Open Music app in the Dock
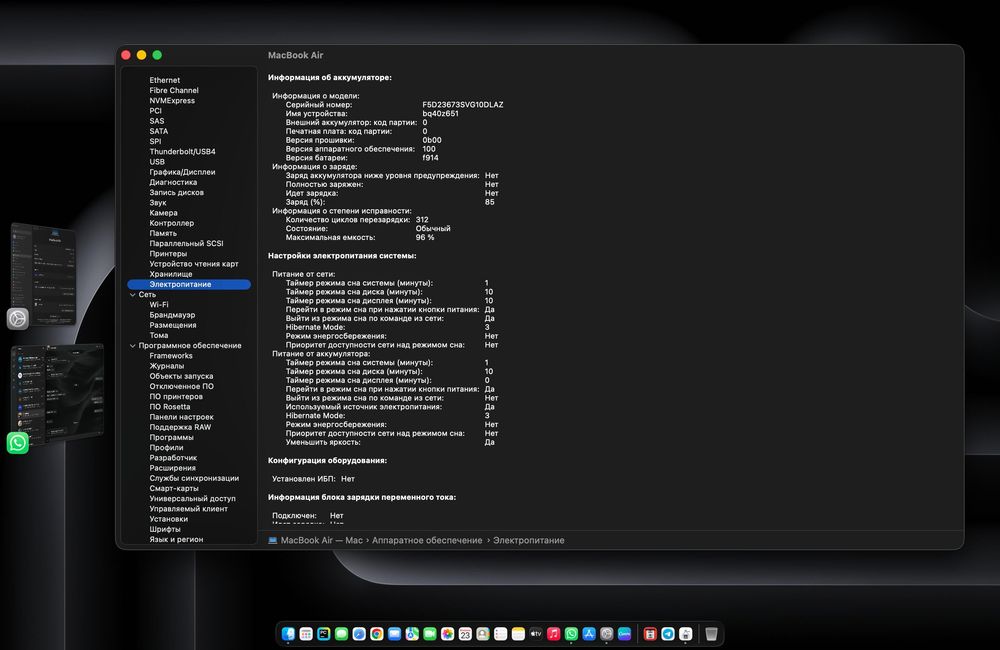This screenshot has width=1000, height=650. (x=554, y=633)
